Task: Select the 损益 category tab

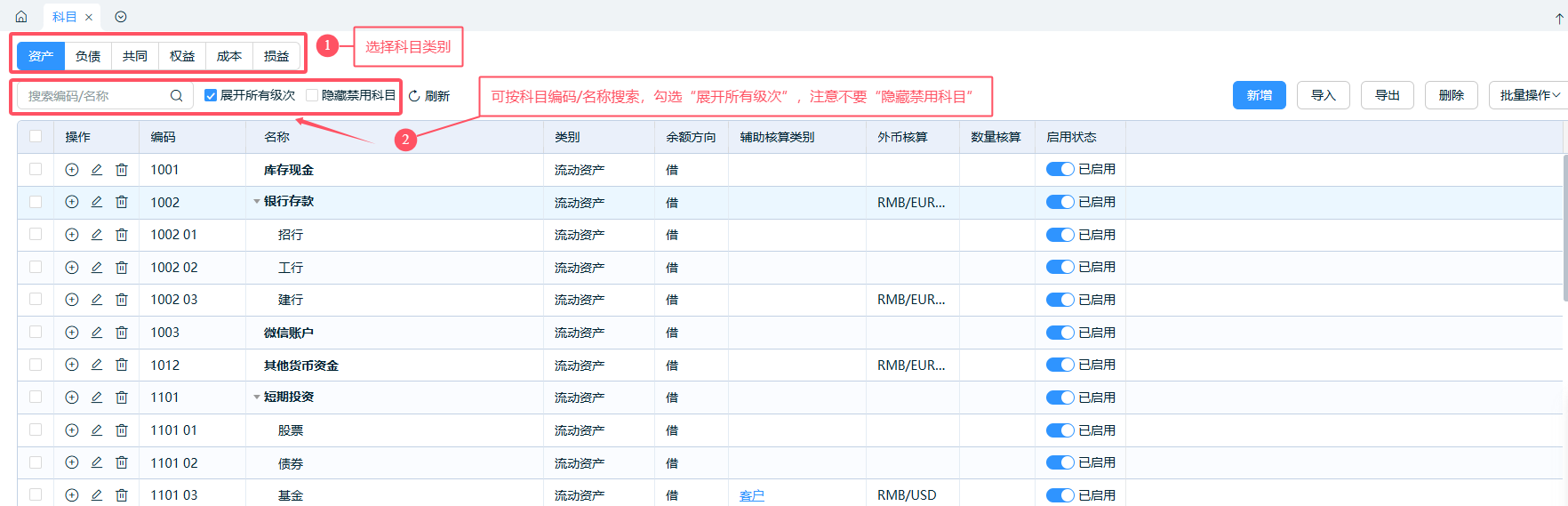Action: [276, 56]
